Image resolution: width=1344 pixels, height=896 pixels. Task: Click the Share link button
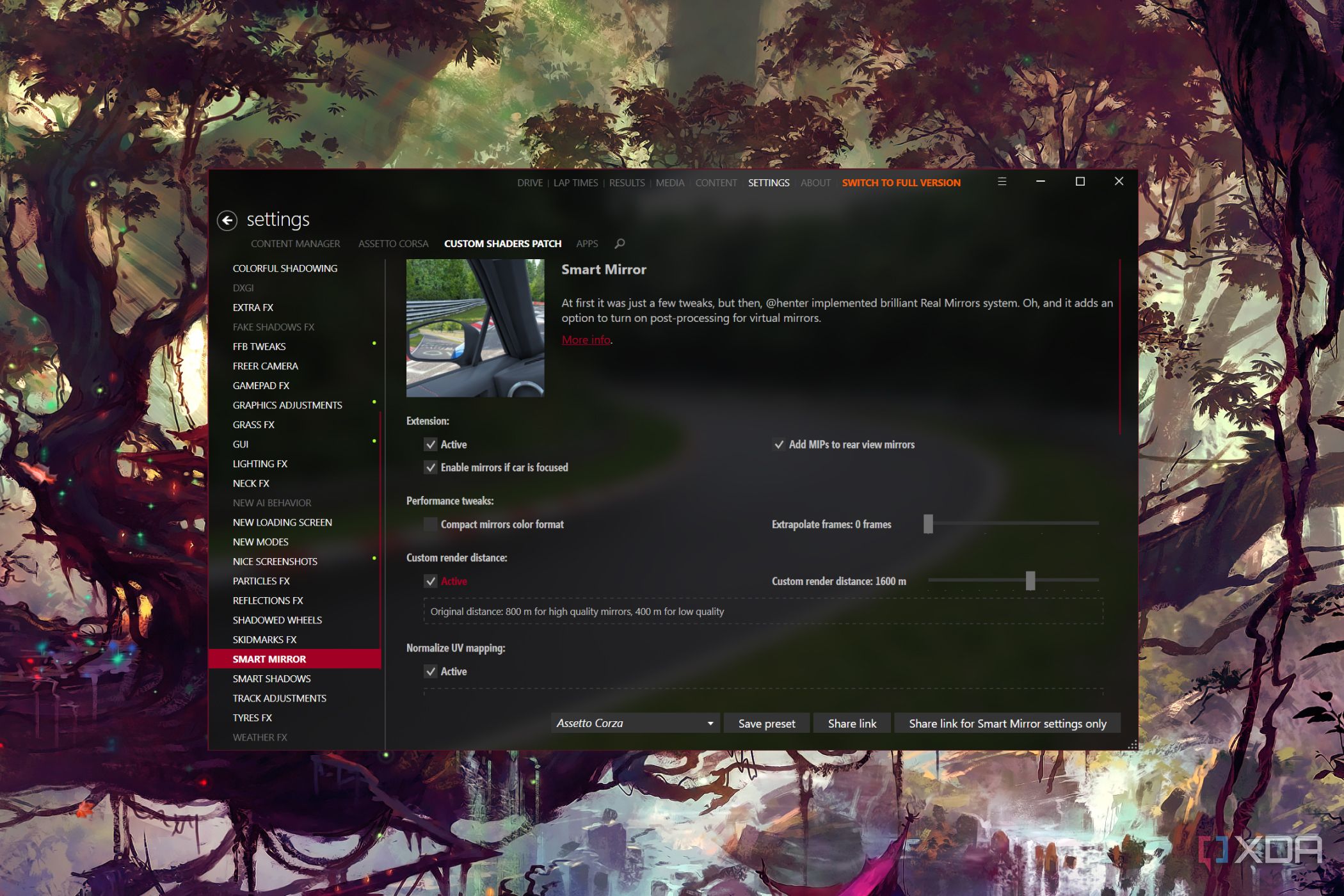point(852,723)
